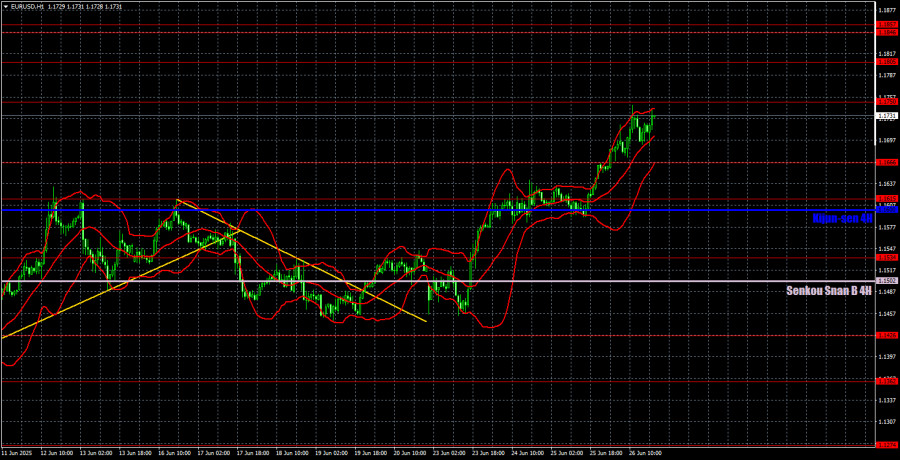Click the 17 Jun 18:00 time label
Screen dimensions: 900x460
255,453
